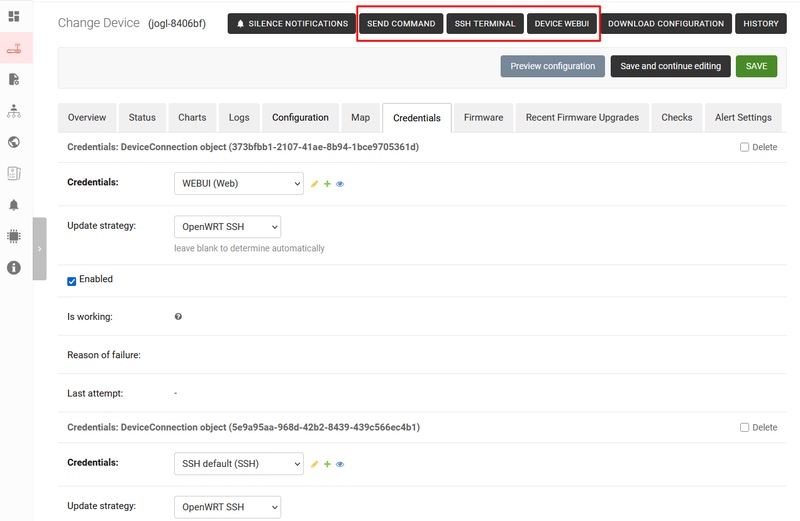Switch to the Alert Settings tab
The image size is (800, 521).
(x=743, y=117)
